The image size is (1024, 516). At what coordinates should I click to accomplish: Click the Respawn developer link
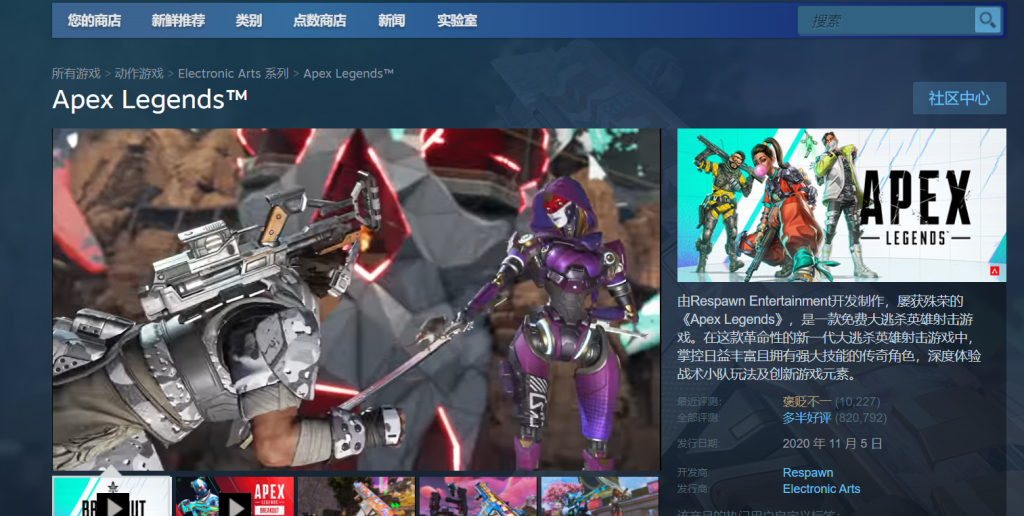[808, 472]
